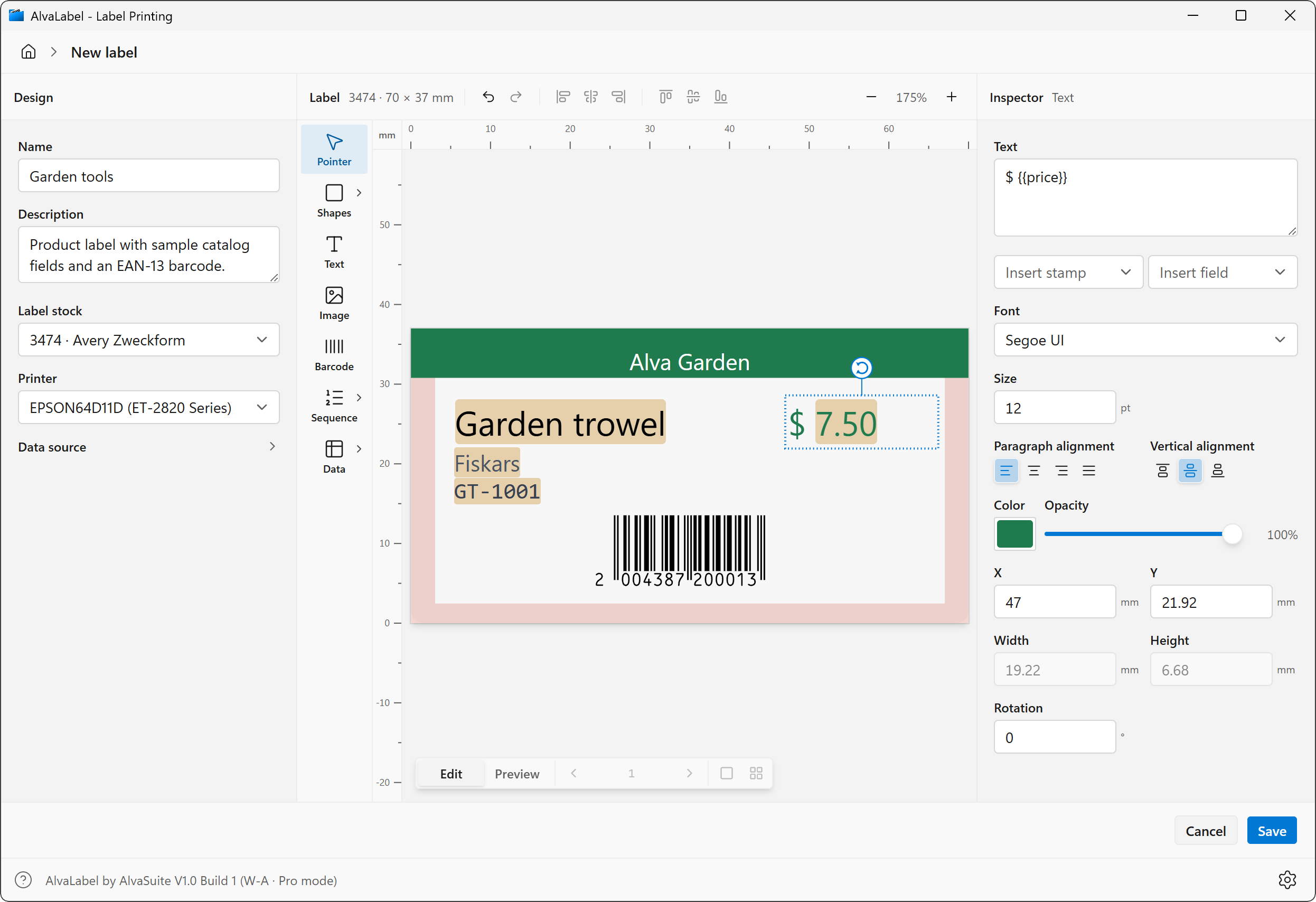Screen dimensions: 1316x902
Task: Select the Shapes tool
Action: click(334, 201)
